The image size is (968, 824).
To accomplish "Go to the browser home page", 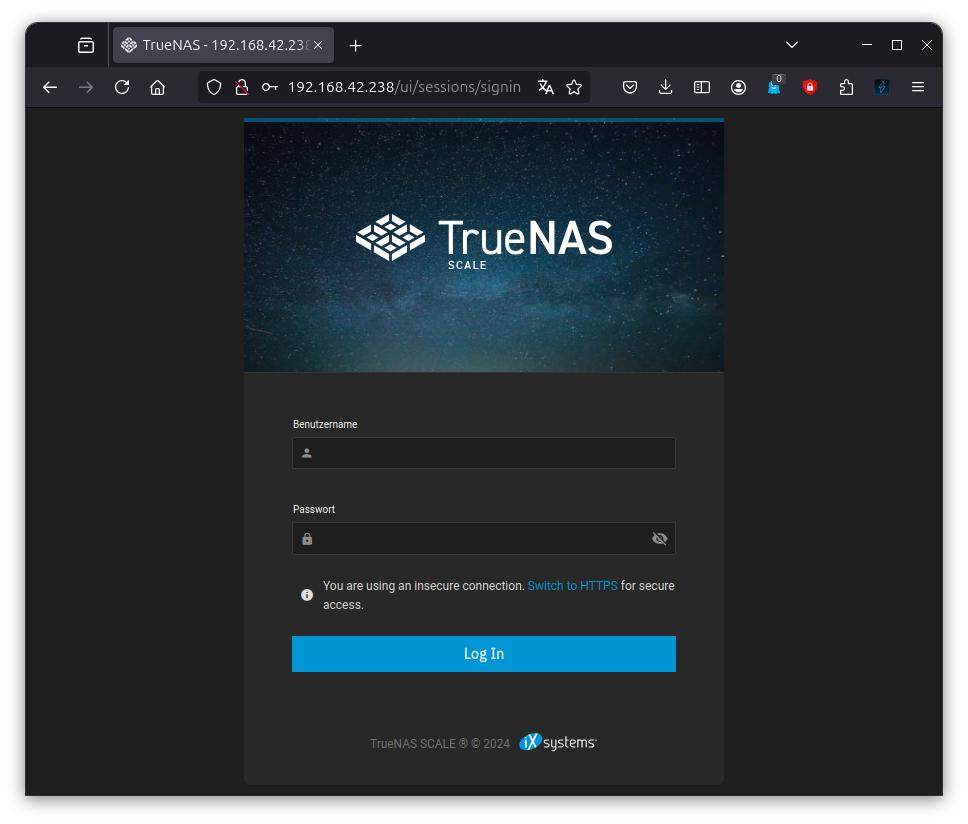I will click(157, 87).
